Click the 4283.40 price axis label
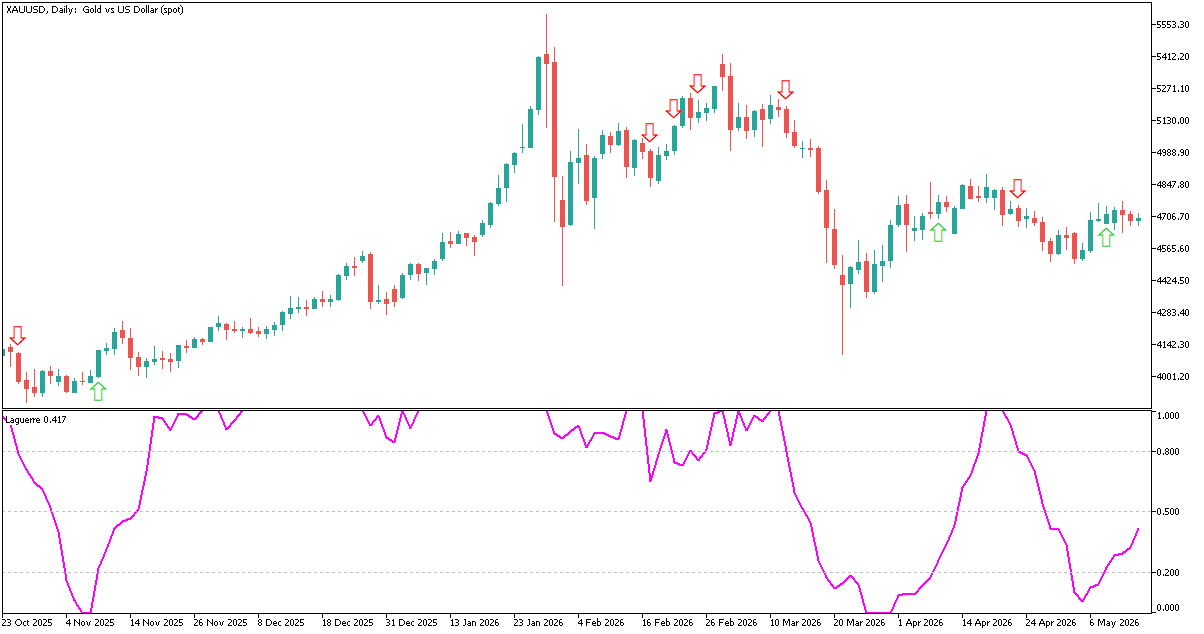This screenshot has height=634, width=1204. pyautogui.click(x=1174, y=313)
